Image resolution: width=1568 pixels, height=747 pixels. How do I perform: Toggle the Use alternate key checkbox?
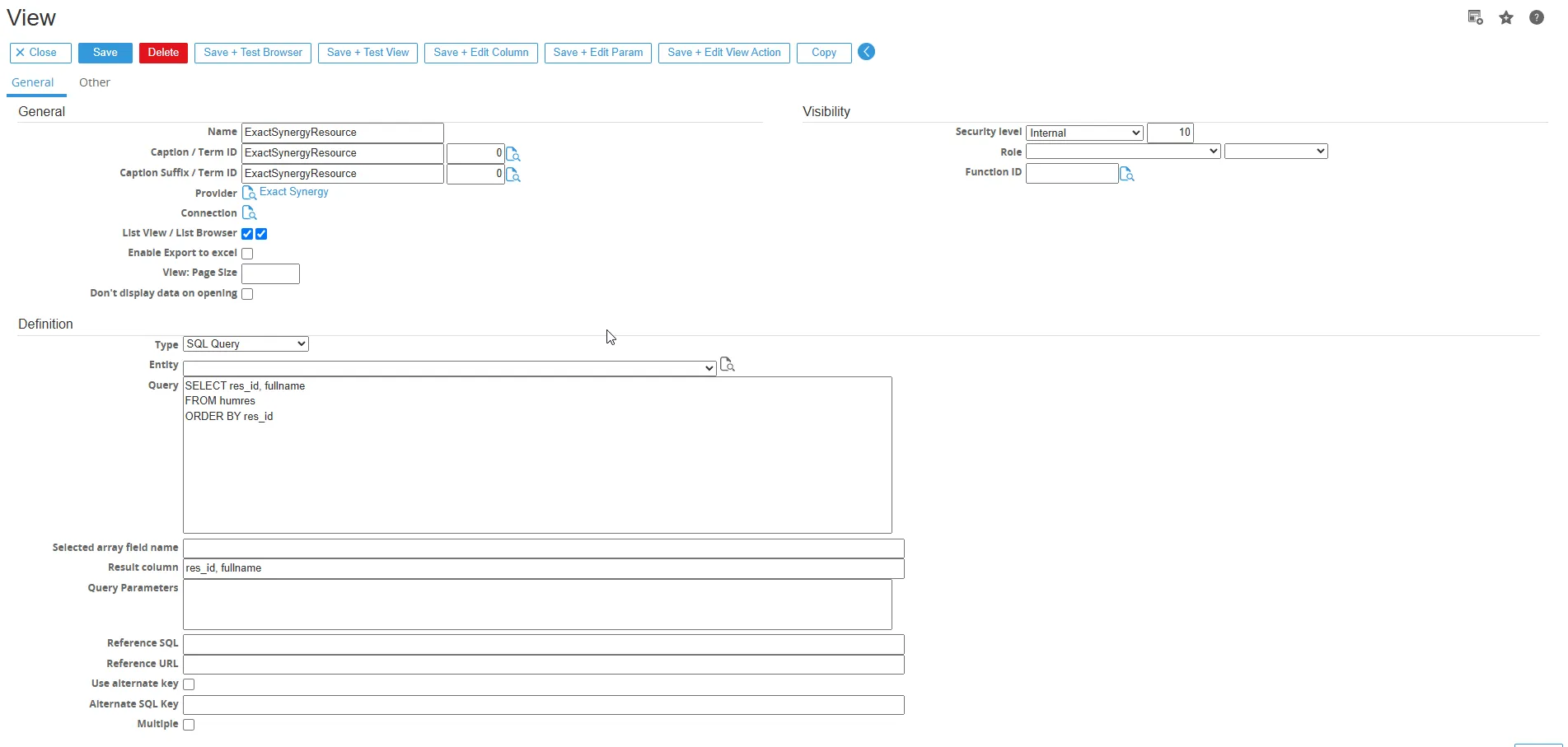[189, 684]
